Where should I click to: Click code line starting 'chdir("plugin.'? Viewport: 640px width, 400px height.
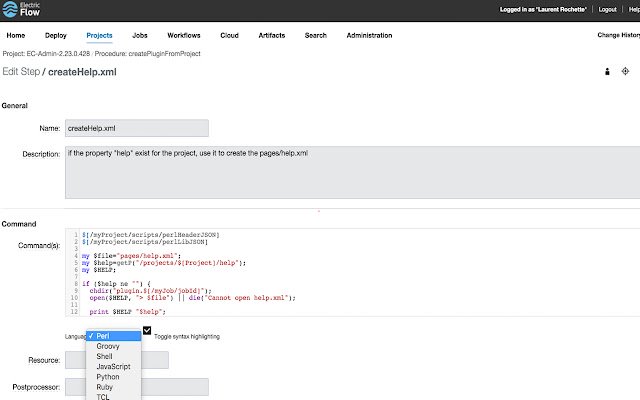coord(150,291)
